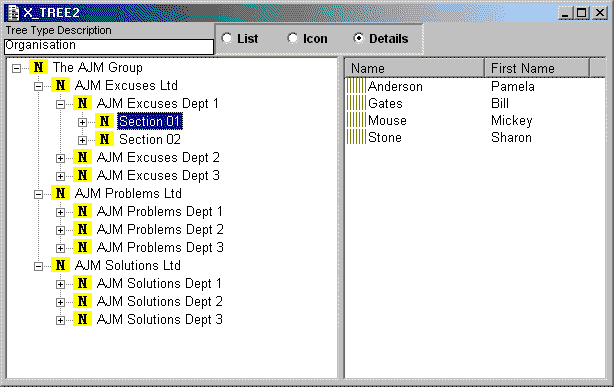This screenshot has width=614, height=387.
Task: Select the Details view radio button
Action: (x=358, y=38)
